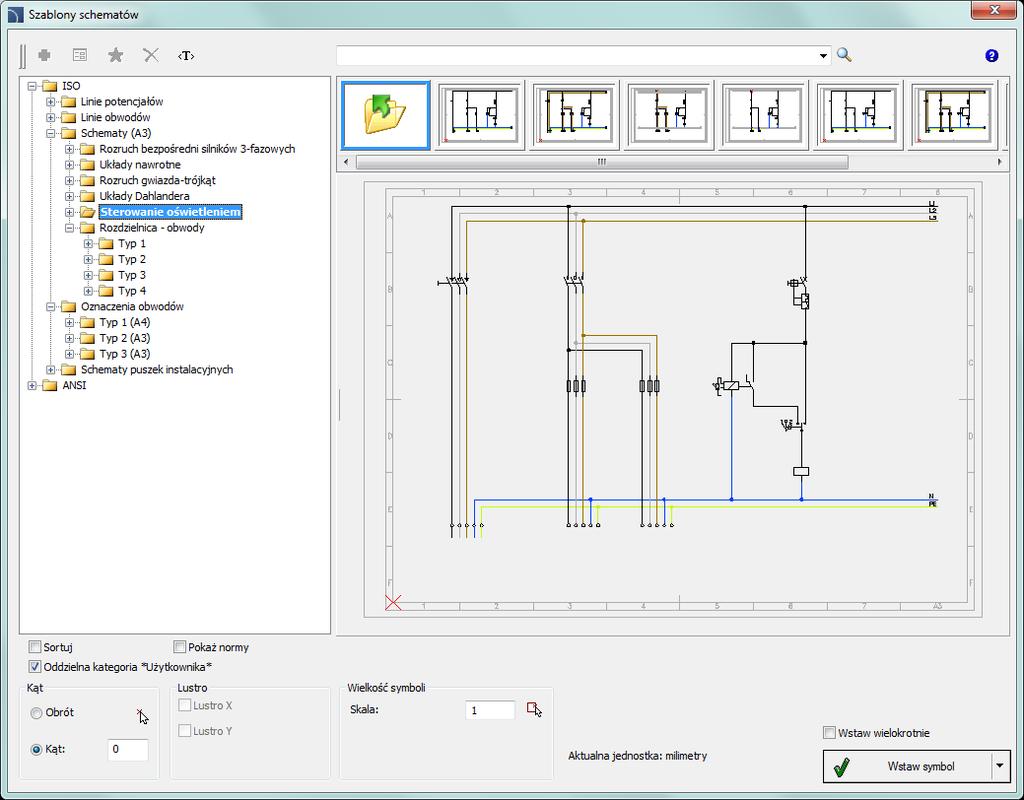The height and width of the screenshot is (800, 1024).
Task: Select the Kąt radio button
Action: point(37,750)
